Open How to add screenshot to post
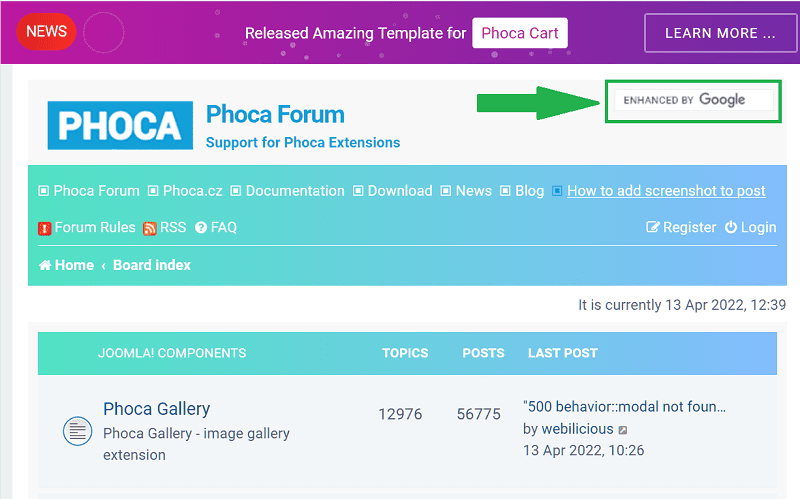 coord(666,191)
